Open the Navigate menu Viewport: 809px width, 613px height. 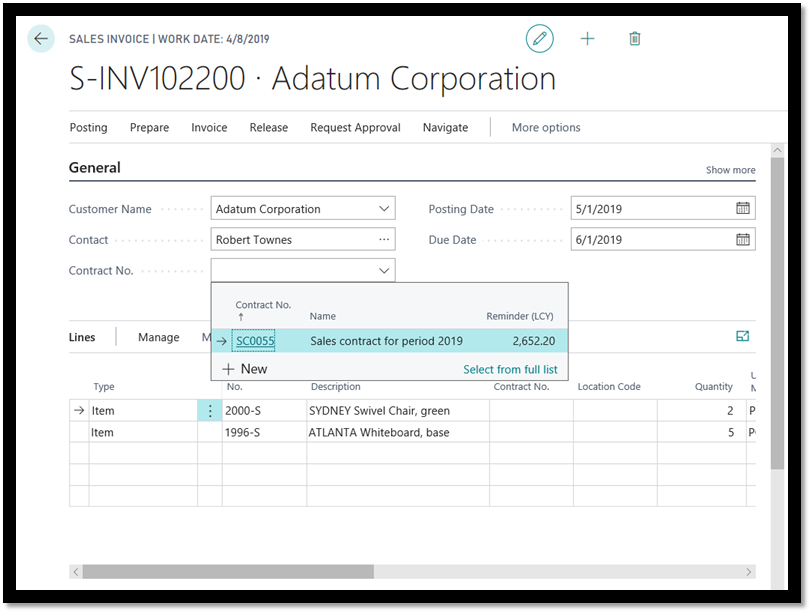click(x=446, y=127)
